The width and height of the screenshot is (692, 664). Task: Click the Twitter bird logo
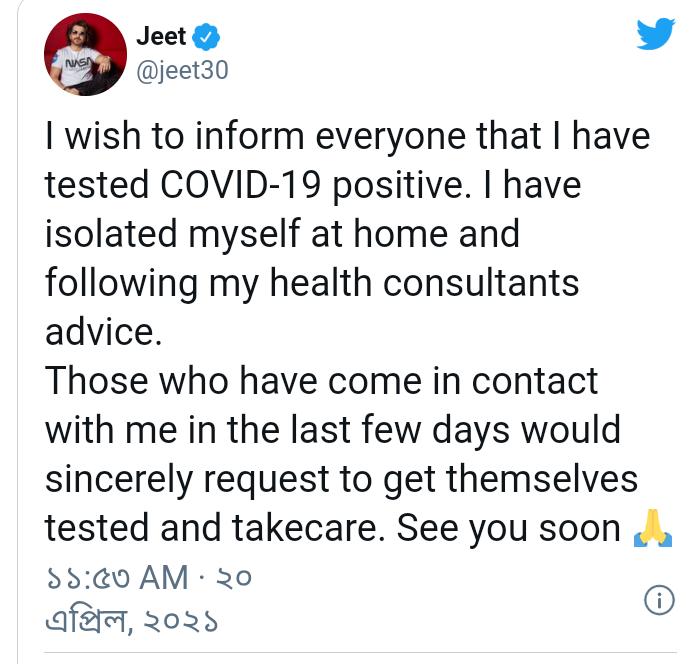coord(656,37)
